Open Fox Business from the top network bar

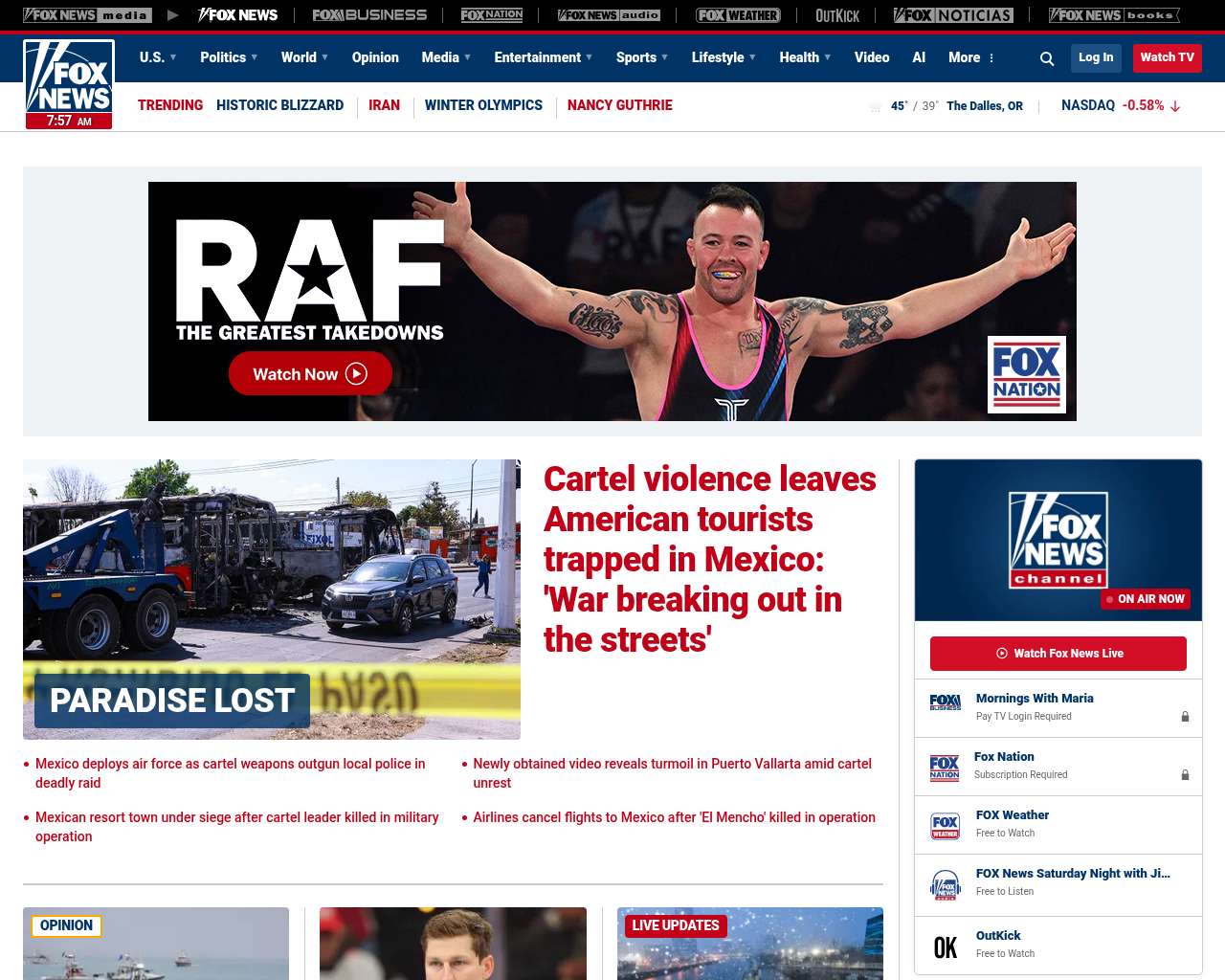369,15
